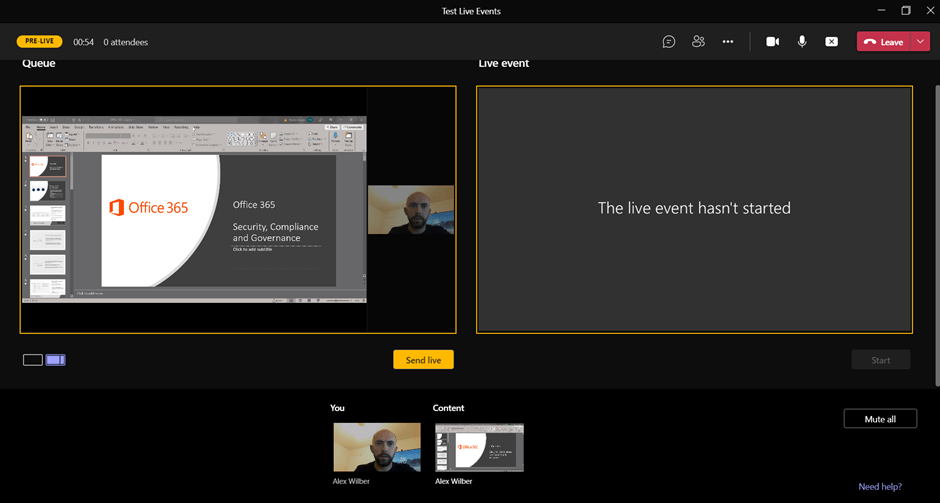Select the content plus video layout
The width and height of the screenshot is (940, 503).
(55, 360)
